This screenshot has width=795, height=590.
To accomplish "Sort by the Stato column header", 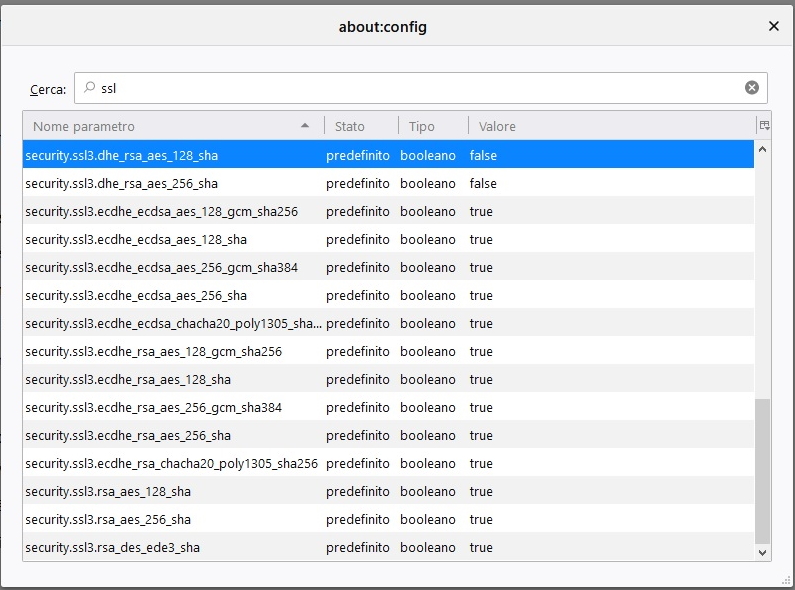I will pyautogui.click(x=362, y=126).
